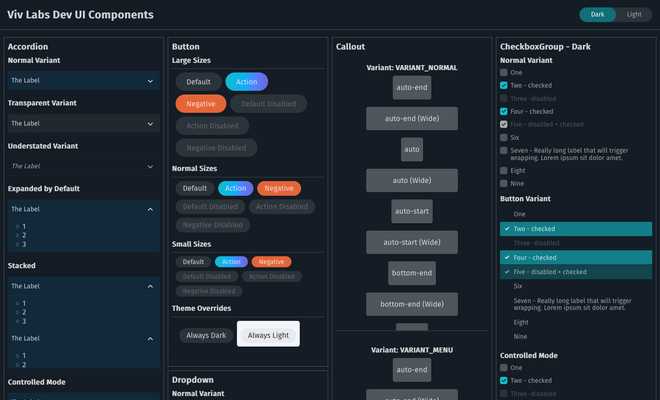The width and height of the screenshot is (660, 400).
Task: Click the small Action button
Action: tap(231, 262)
